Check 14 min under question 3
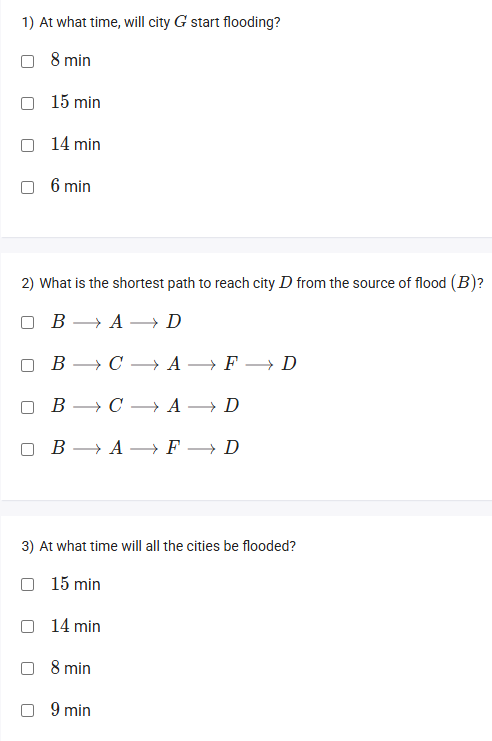The width and height of the screenshot is (492, 741). [27, 627]
